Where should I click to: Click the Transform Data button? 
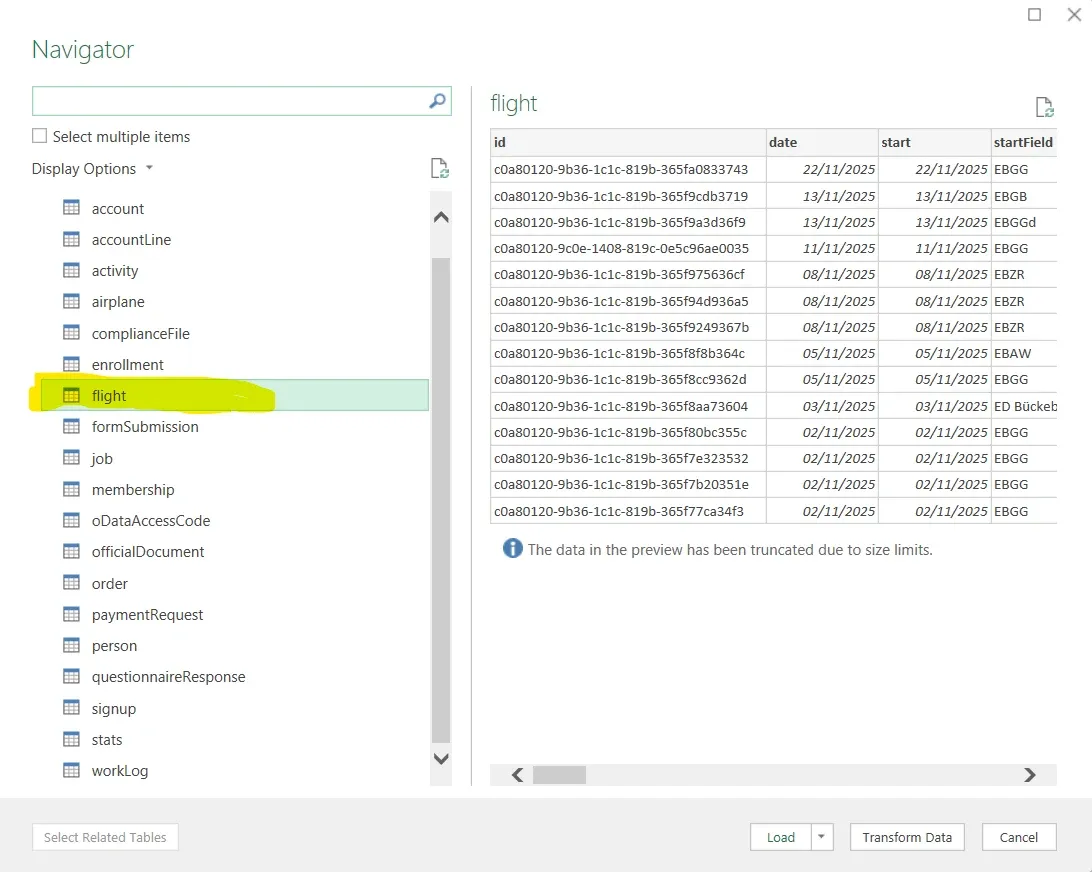pos(907,836)
